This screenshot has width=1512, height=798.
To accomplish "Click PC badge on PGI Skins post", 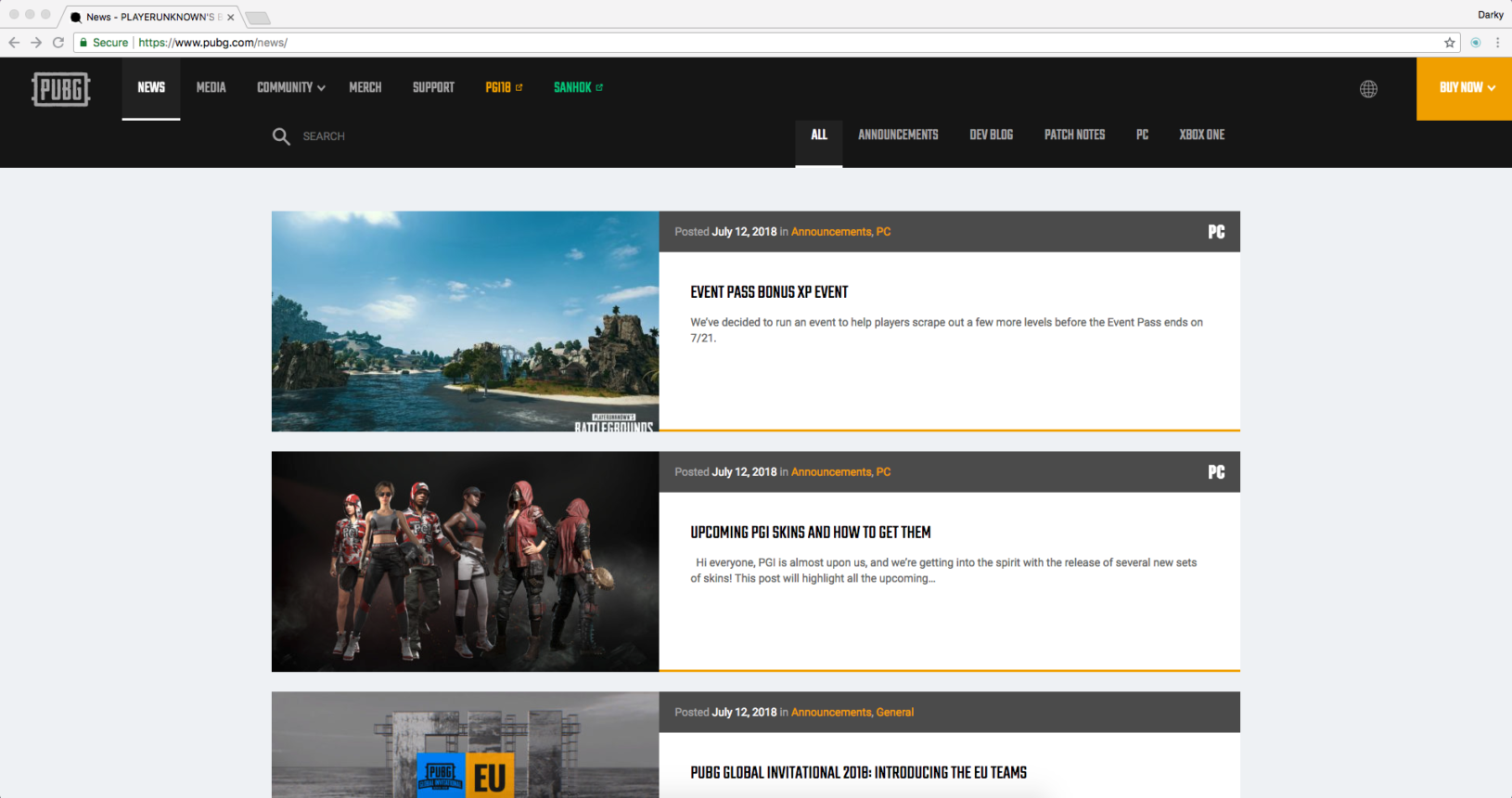I will [1216, 472].
